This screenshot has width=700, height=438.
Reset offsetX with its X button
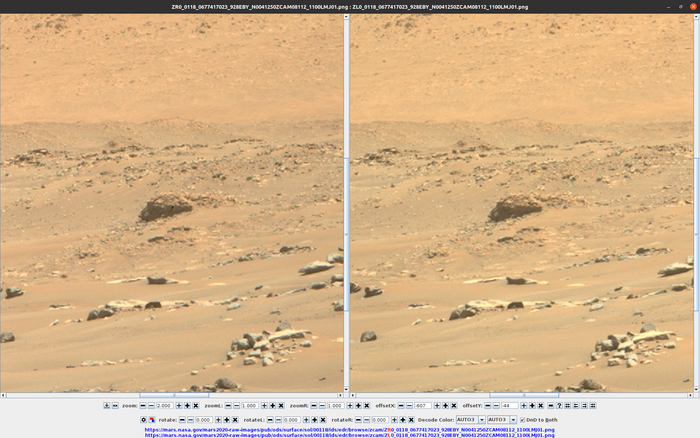[454, 405]
